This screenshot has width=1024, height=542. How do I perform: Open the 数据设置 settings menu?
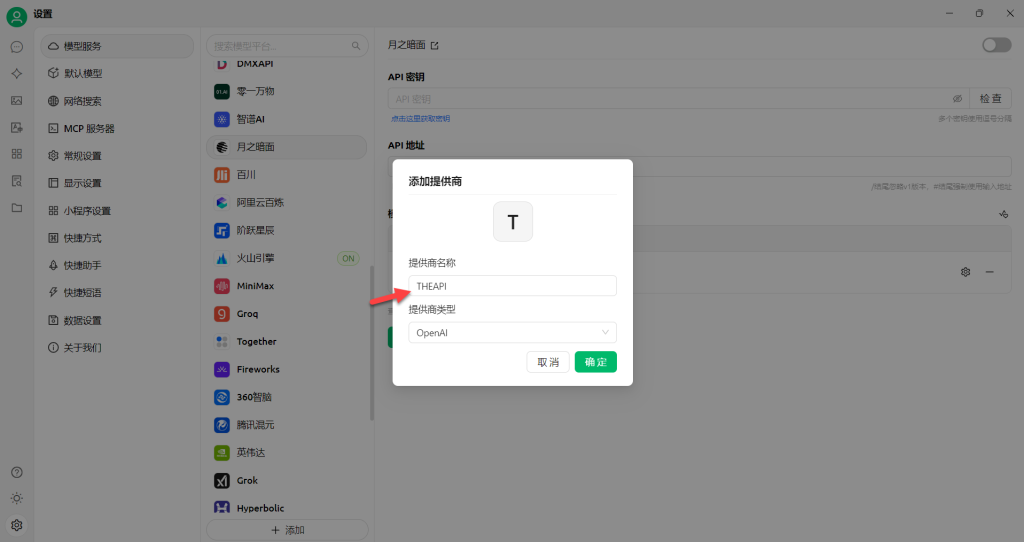(x=117, y=321)
